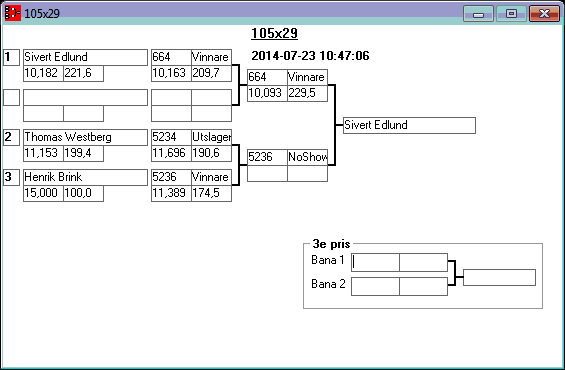Viewport: 565px width, 370px height.
Task: Select the 3e pris winner result field
Action: point(499,277)
